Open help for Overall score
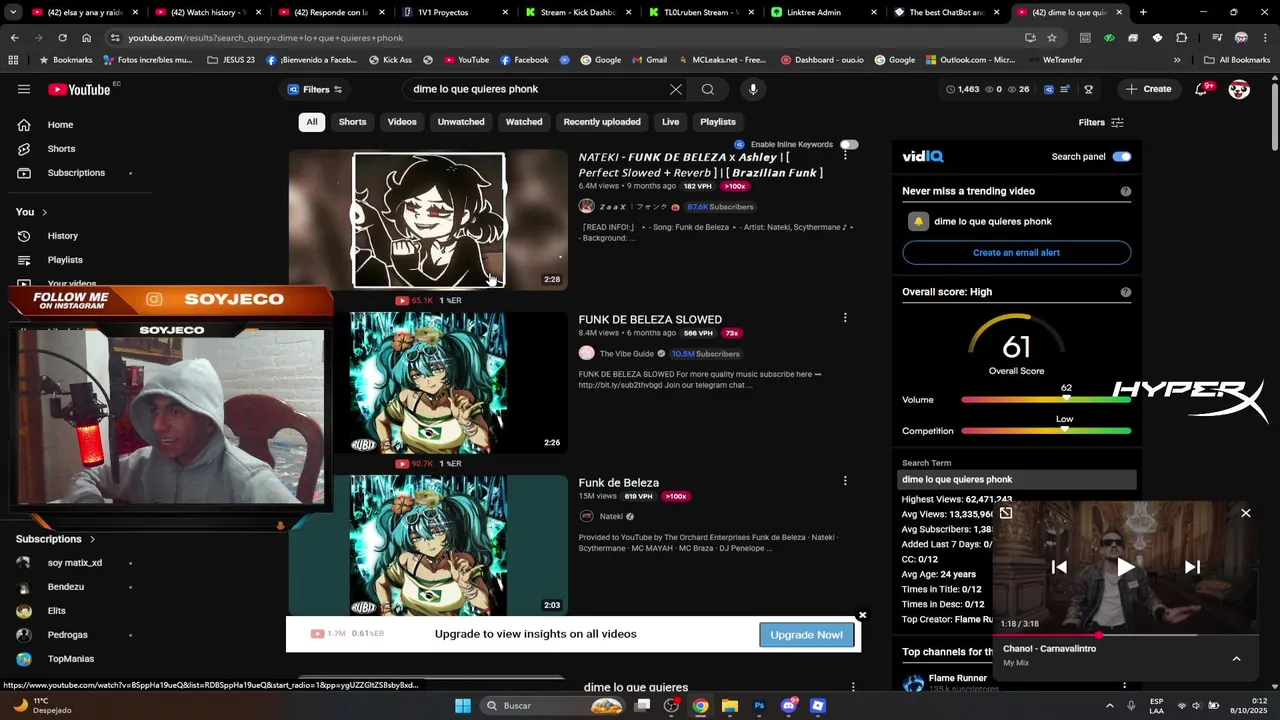This screenshot has width=1280, height=720. click(1126, 292)
